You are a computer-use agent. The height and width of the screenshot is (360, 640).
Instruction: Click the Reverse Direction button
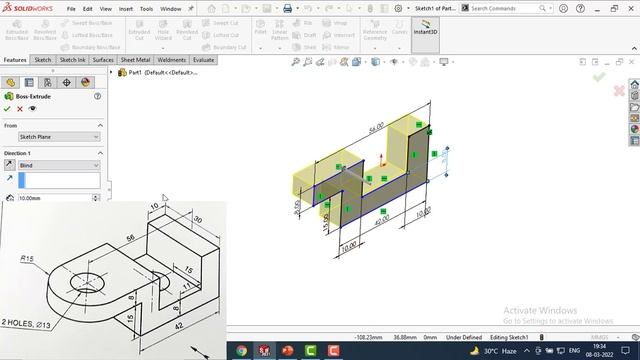point(9,165)
